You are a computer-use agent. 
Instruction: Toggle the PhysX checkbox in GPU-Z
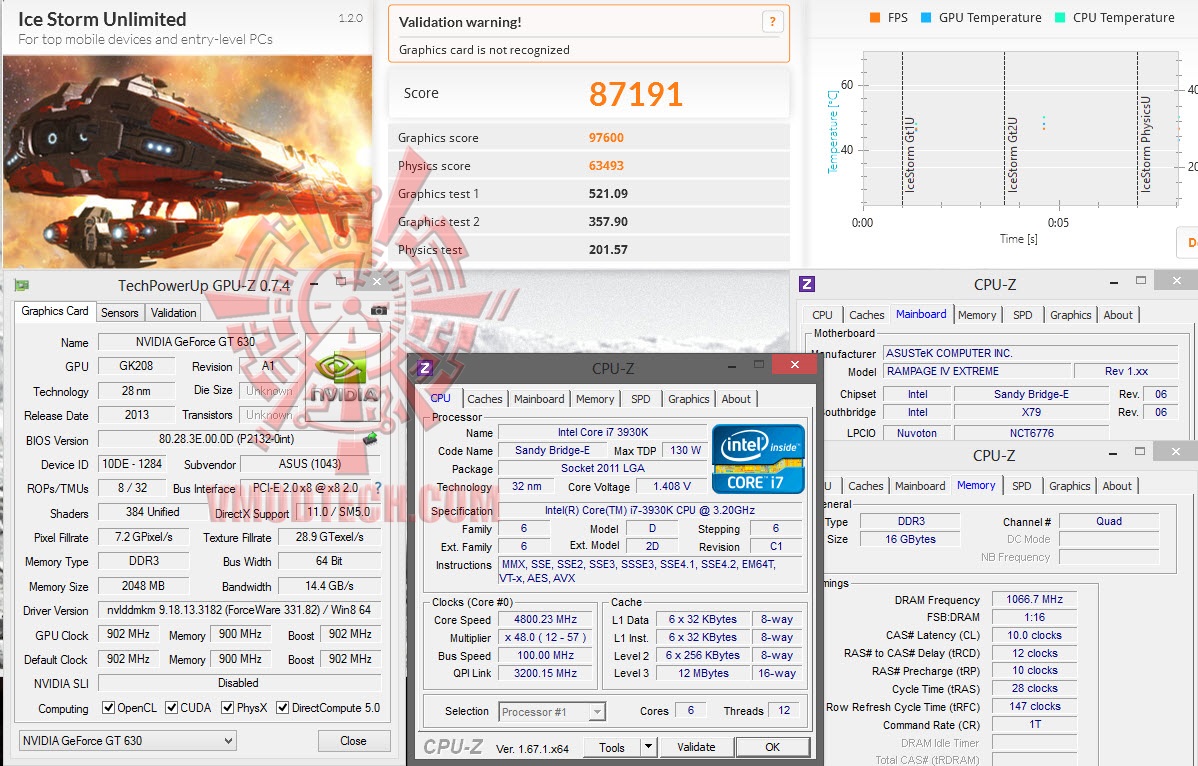pos(228,708)
